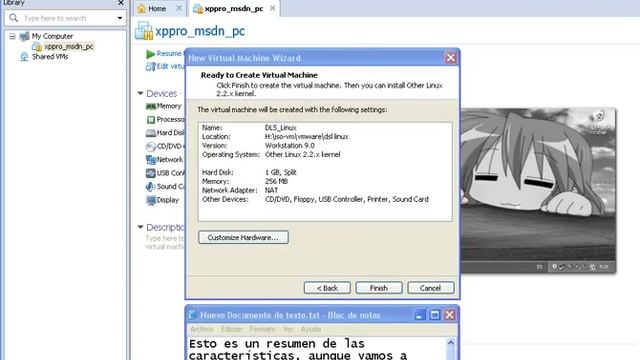The image size is (640, 360).
Task: Click the Network Adapter icon
Action: coord(151,160)
